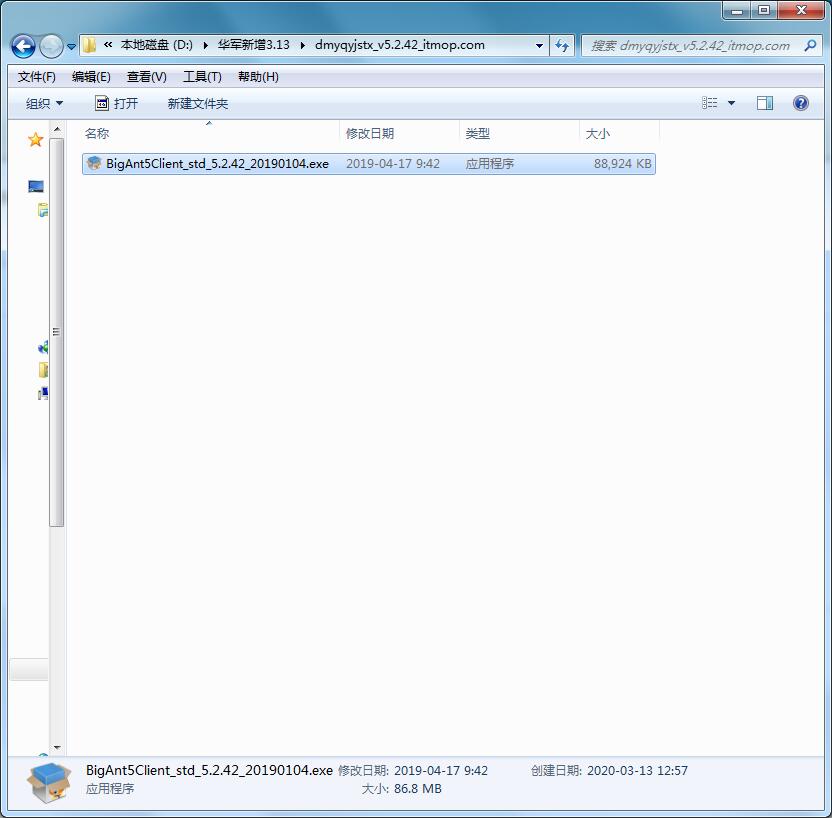Click the 88,924 KB size cell

coord(622,163)
